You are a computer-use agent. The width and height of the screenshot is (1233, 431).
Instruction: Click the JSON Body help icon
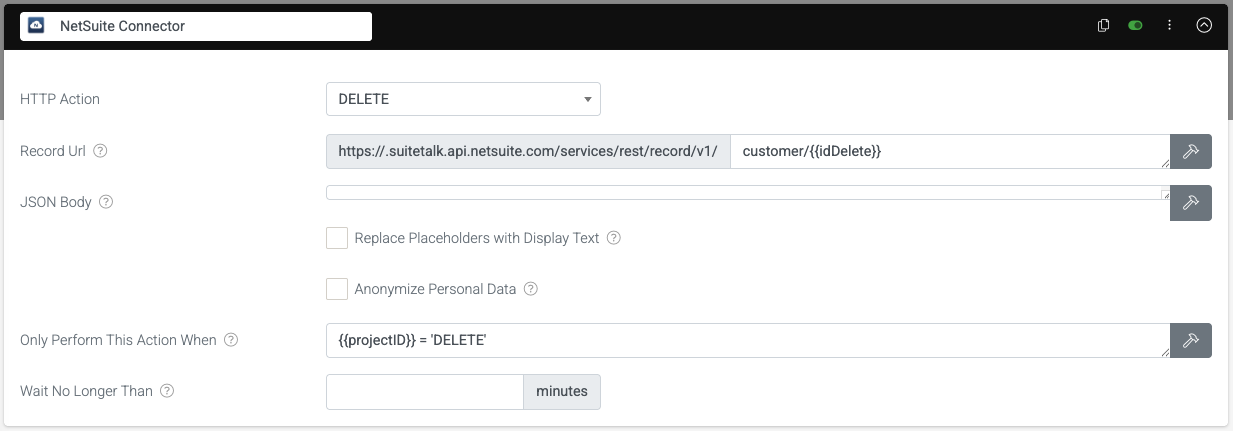(106, 202)
